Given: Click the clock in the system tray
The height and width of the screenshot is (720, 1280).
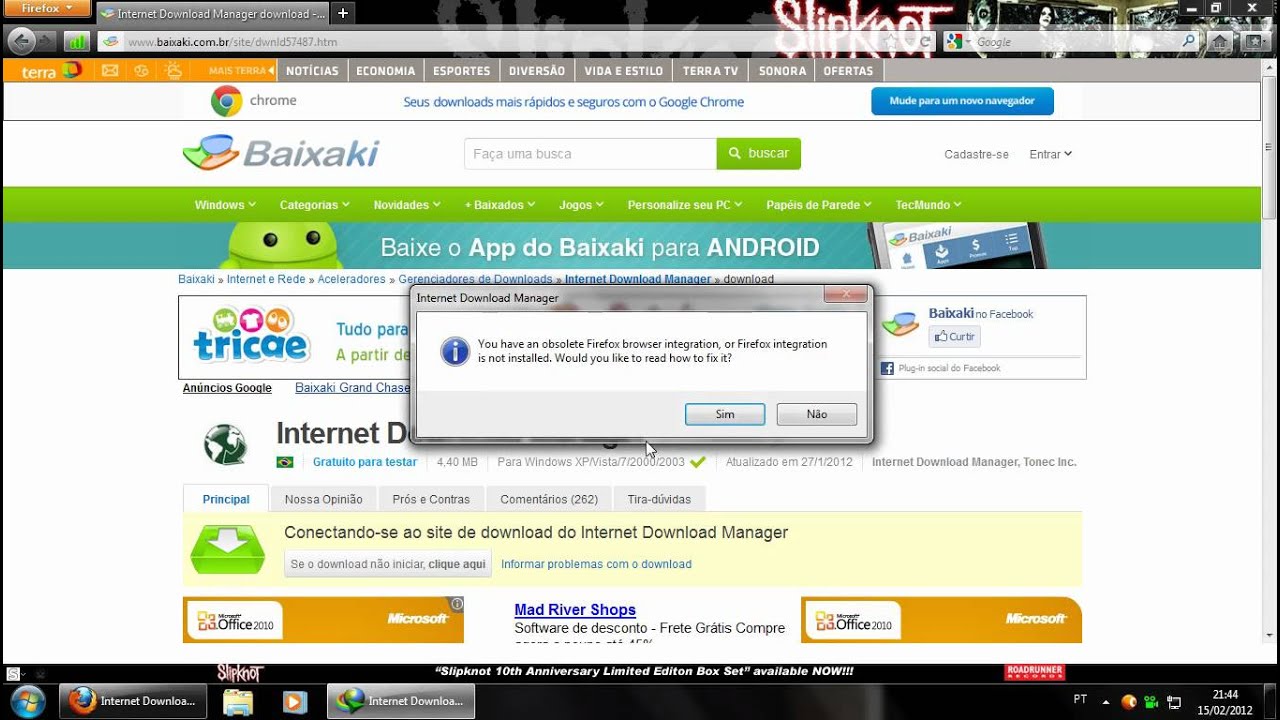Looking at the screenshot, I should [1225, 702].
